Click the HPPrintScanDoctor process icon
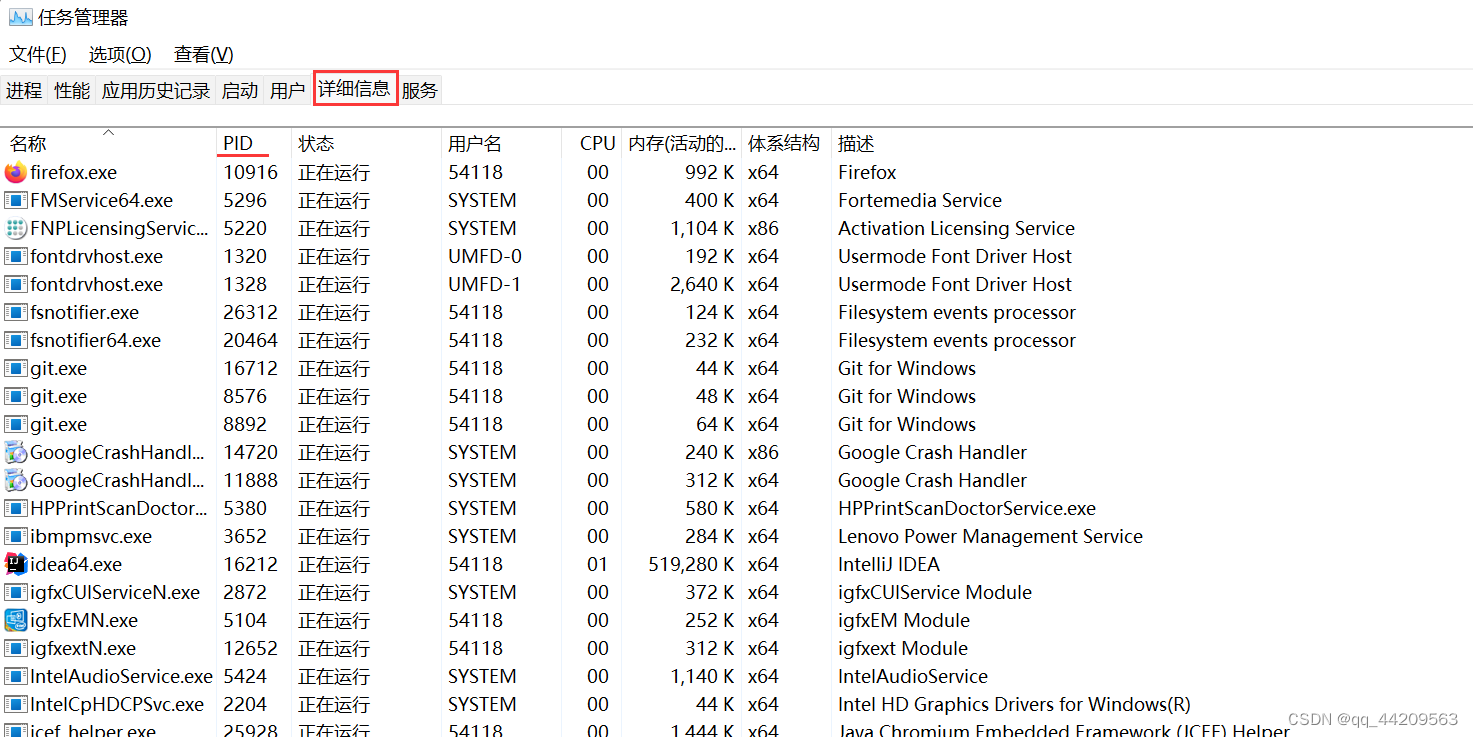The height and width of the screenshot is (737, 1473). click(x=15, y=508)
